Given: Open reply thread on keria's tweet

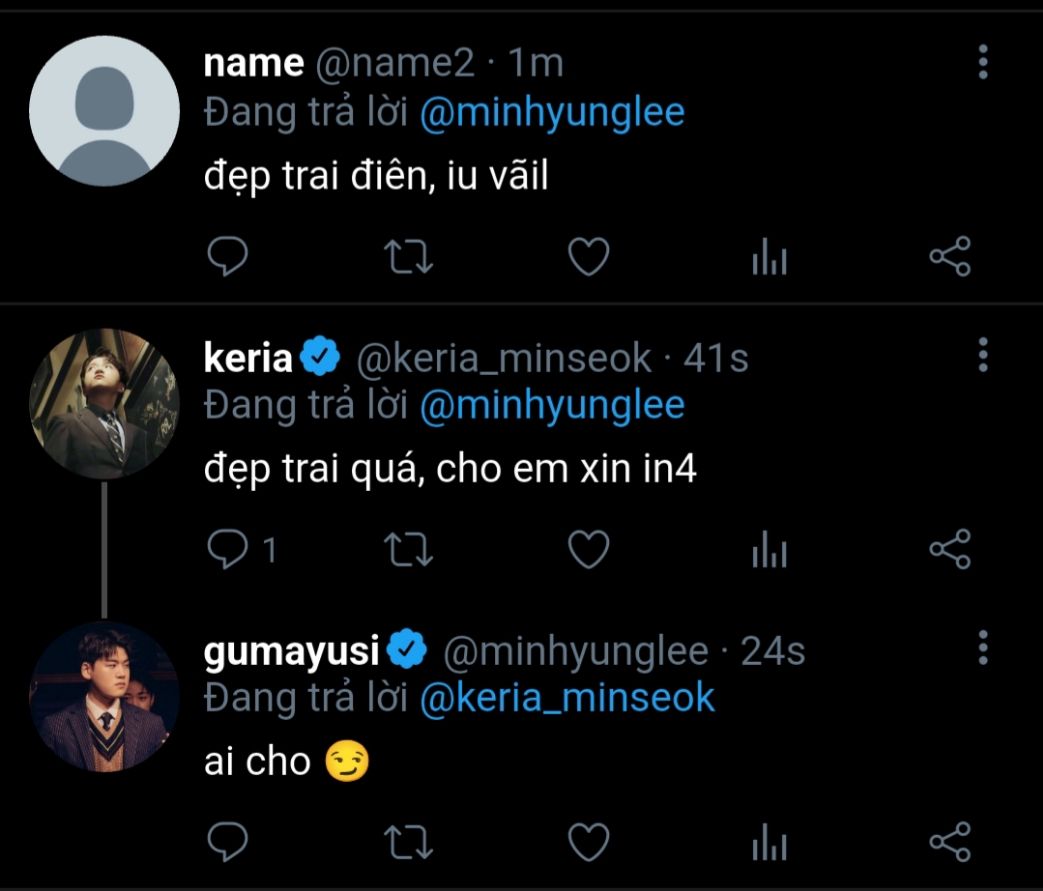Looking at the screenshot, I should tap(228, 549).
